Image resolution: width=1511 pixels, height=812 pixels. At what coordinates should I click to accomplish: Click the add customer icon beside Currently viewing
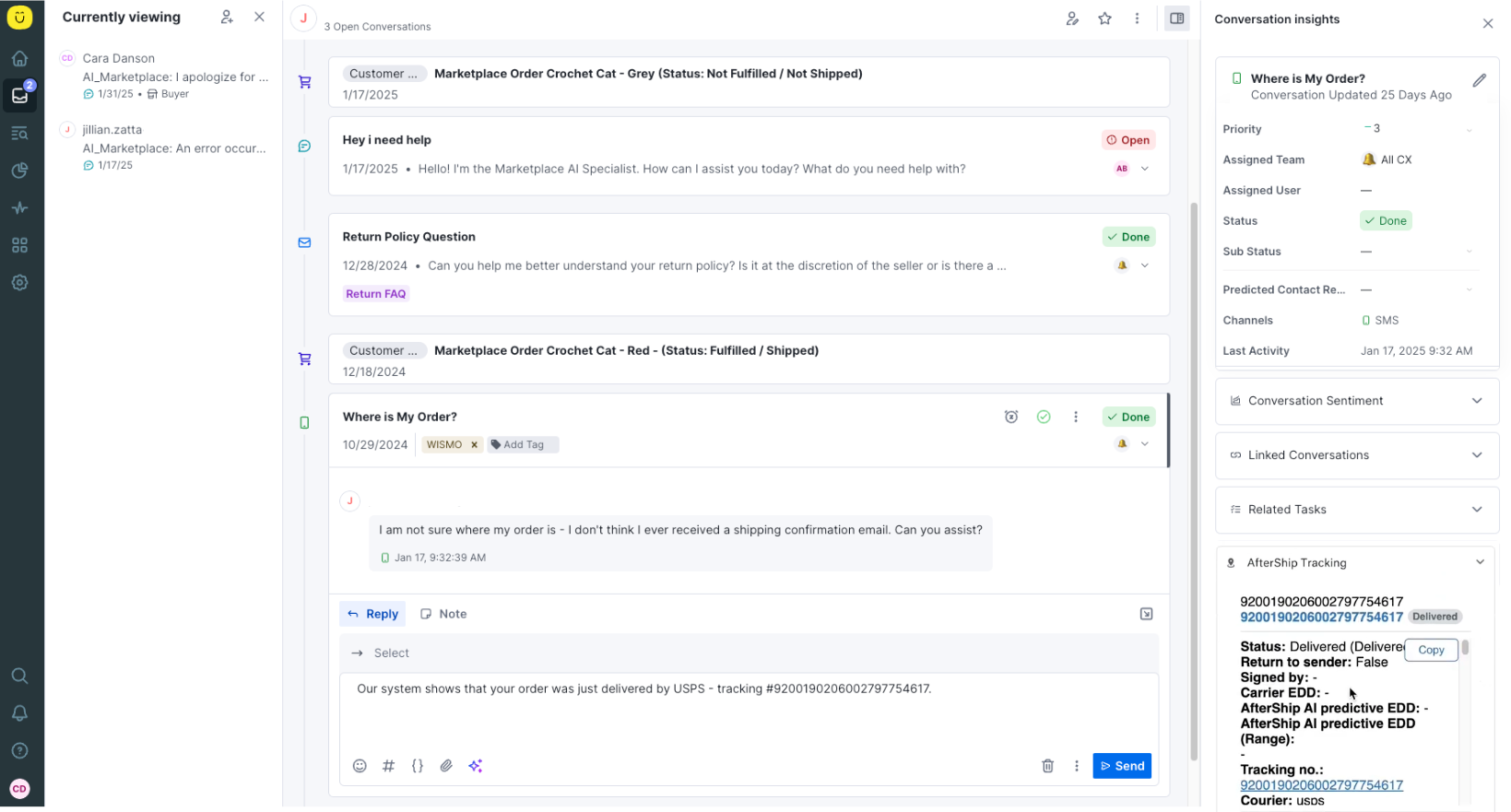227,17
